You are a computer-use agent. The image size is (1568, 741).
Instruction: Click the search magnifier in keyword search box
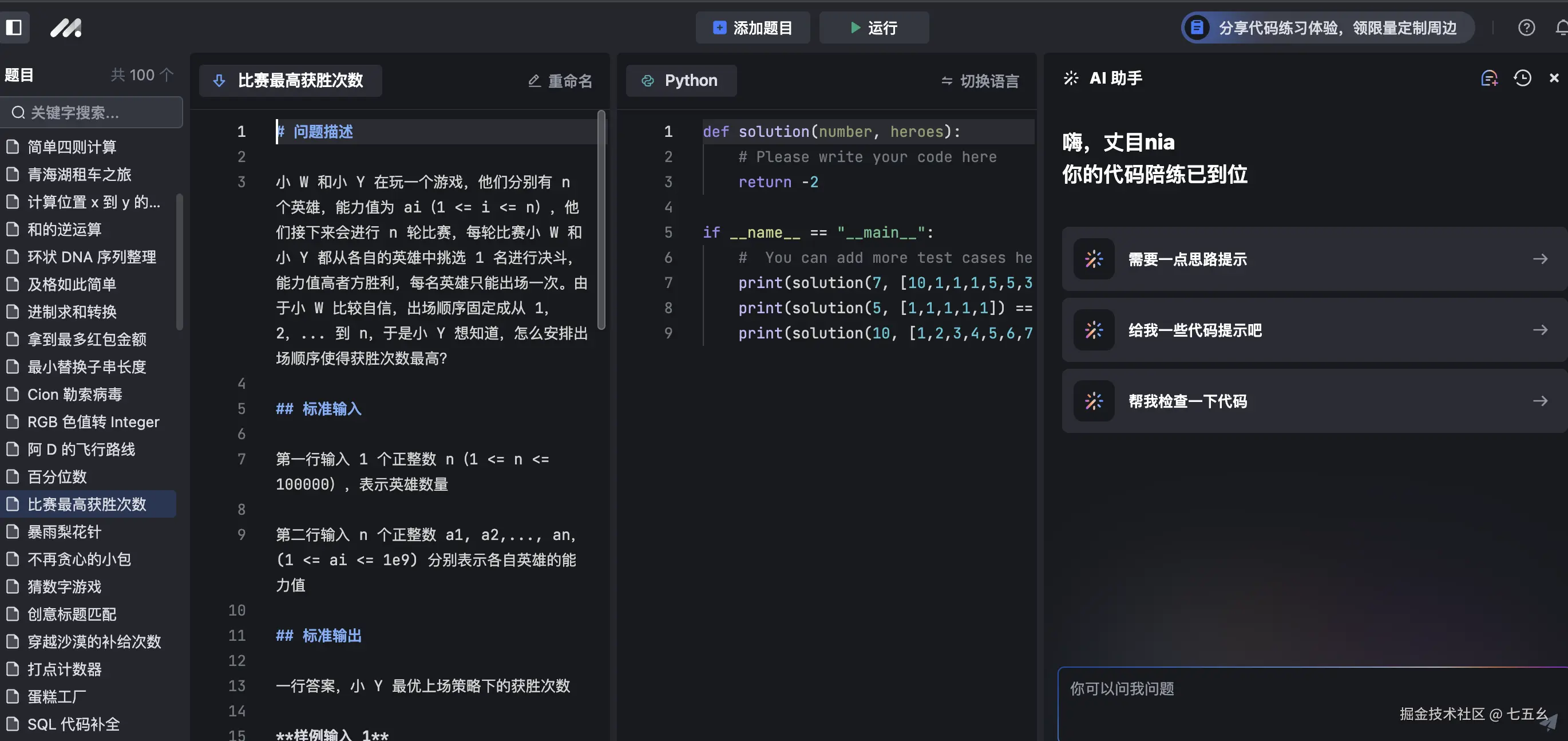[18, 112]
